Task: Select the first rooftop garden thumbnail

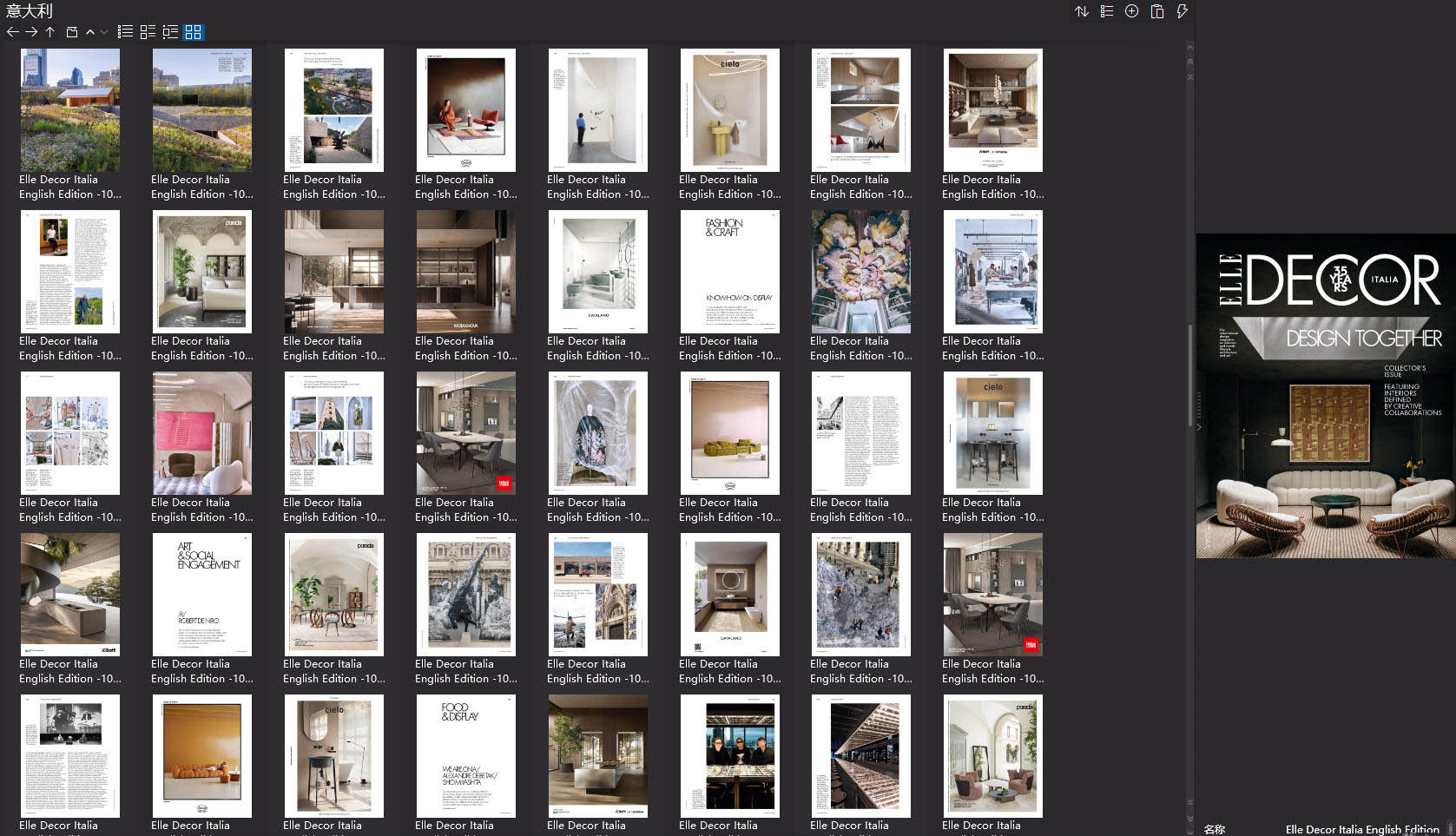Action: 70,109
